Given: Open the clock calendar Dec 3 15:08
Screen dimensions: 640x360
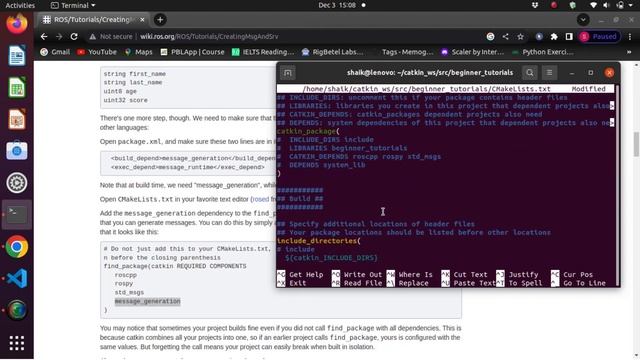Looking at the screenshot, I should [337, 5].
